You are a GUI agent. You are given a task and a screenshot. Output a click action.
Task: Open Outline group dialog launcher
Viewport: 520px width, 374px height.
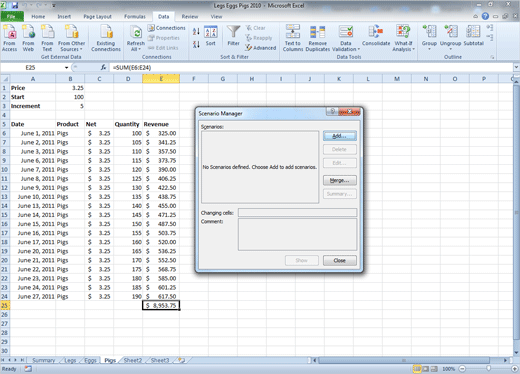(492, 57)
